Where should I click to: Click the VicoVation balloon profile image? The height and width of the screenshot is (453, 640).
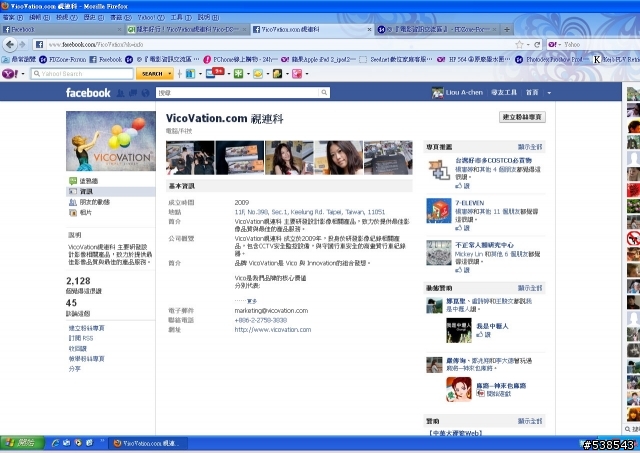(x=111, y=141)
